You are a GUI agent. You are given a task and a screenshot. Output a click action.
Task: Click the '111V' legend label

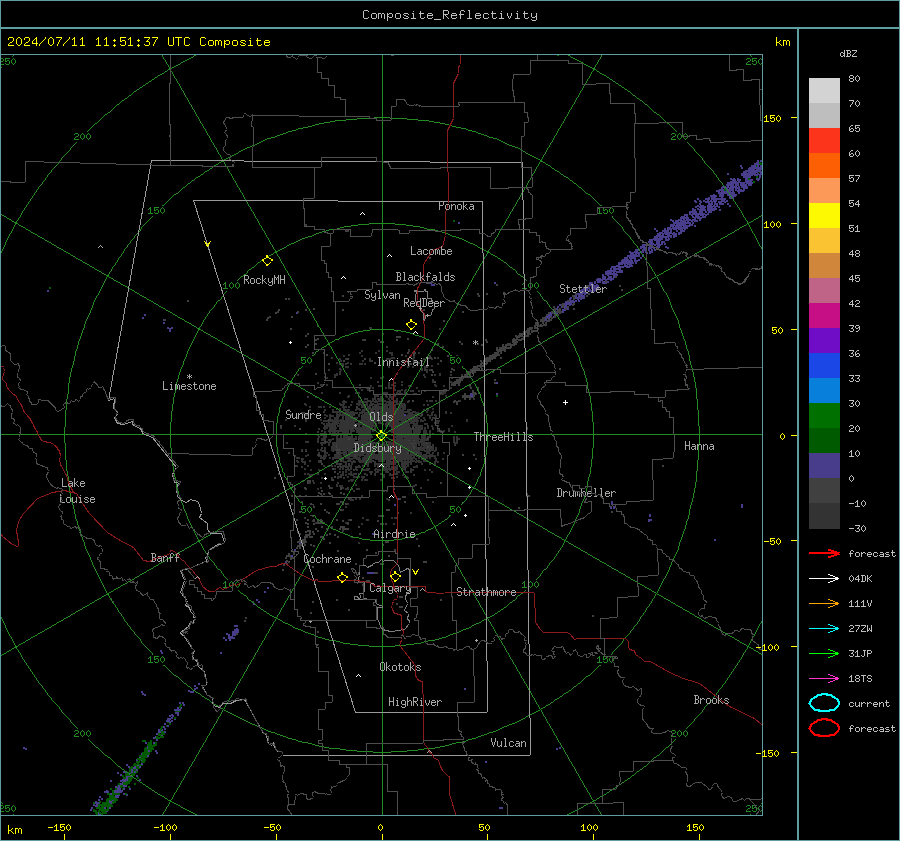pos(860,603)
